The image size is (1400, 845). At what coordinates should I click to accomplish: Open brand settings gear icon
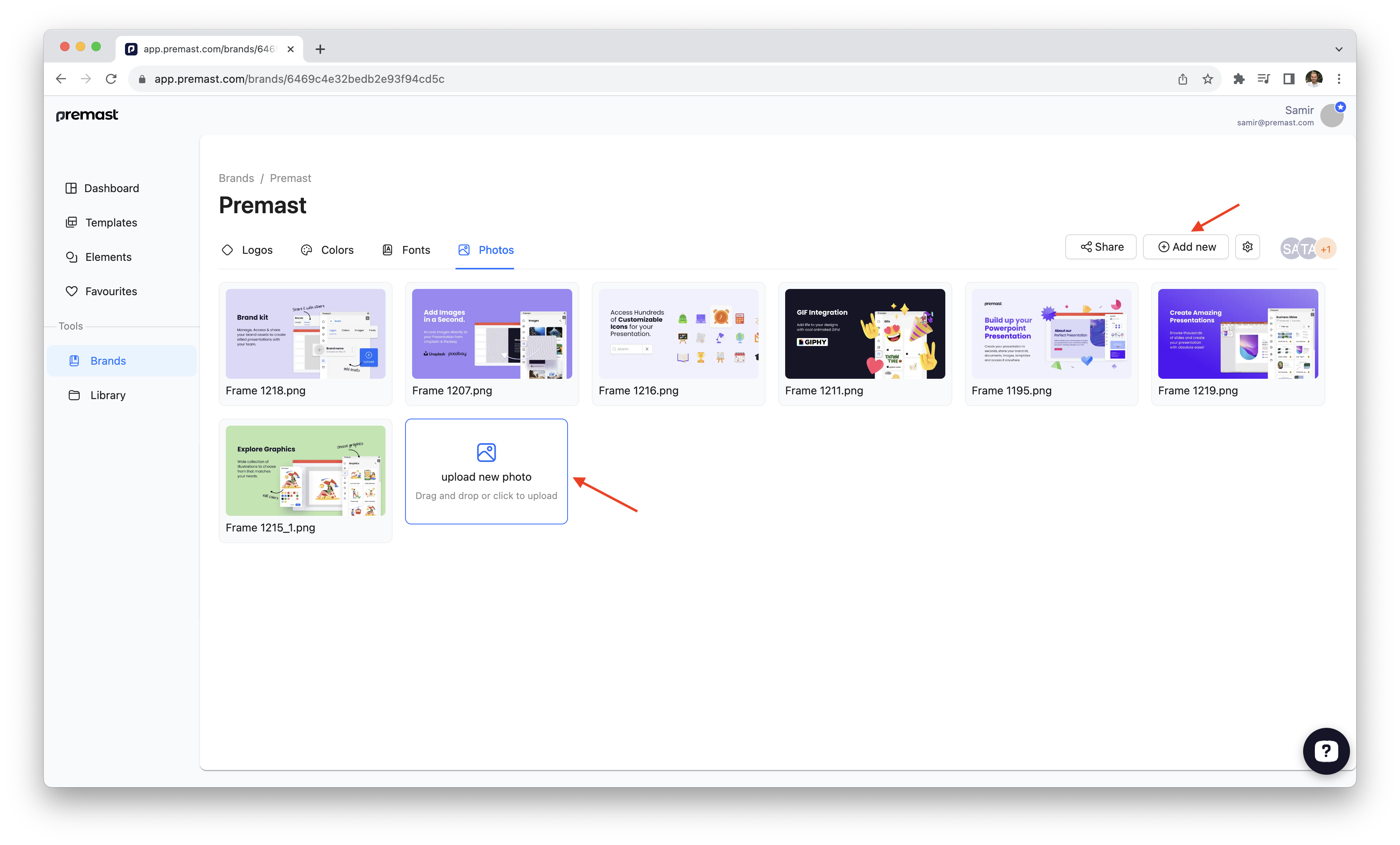click(1247, 247)
